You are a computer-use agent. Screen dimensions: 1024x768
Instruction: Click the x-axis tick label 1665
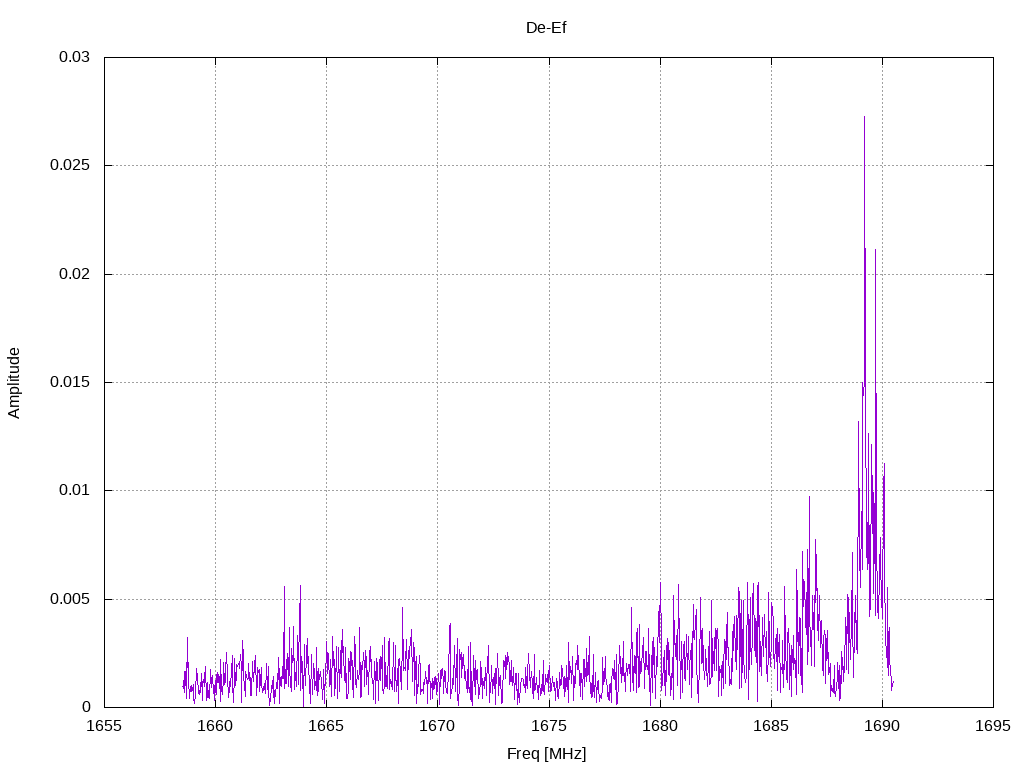(327, 726)
